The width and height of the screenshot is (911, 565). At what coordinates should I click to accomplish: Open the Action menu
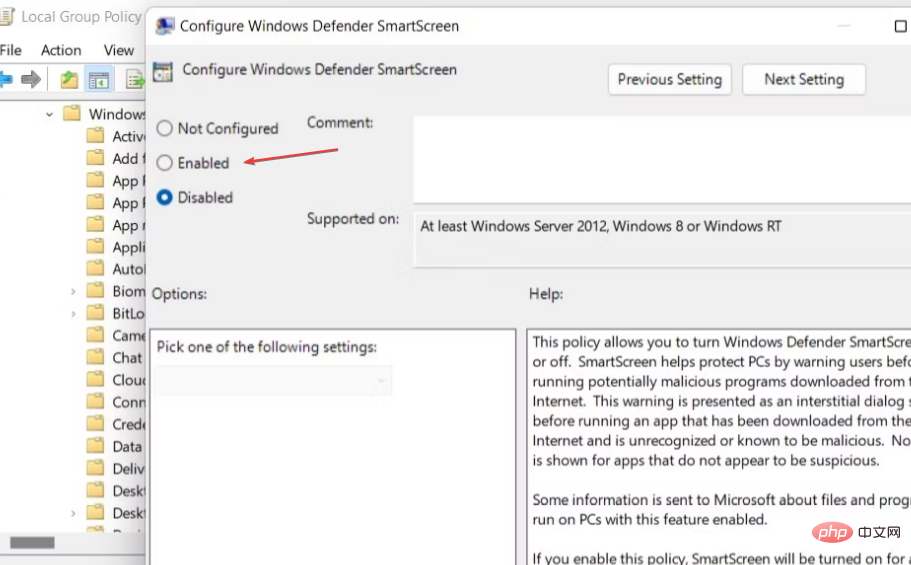61,51
